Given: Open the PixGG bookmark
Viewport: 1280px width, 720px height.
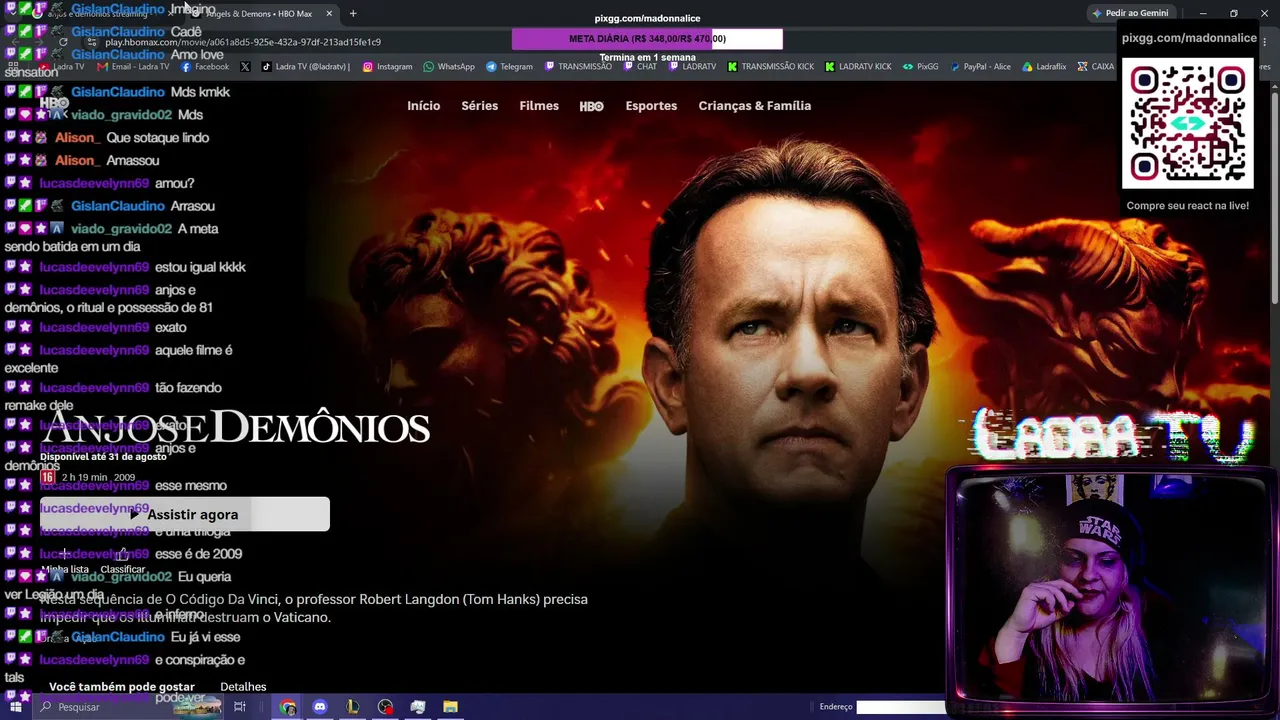Looking at the screenshot, I should (921, 67).
